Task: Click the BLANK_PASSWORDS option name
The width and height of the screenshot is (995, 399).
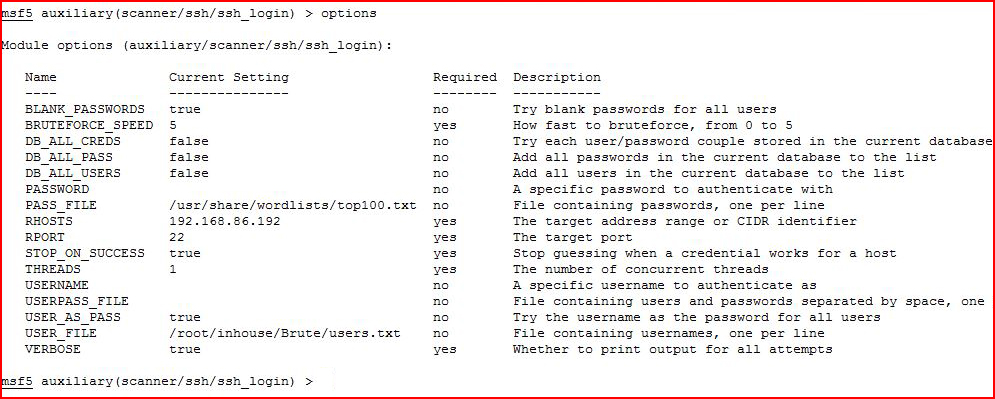Action: pyautogui.click(x=84, y=110)
